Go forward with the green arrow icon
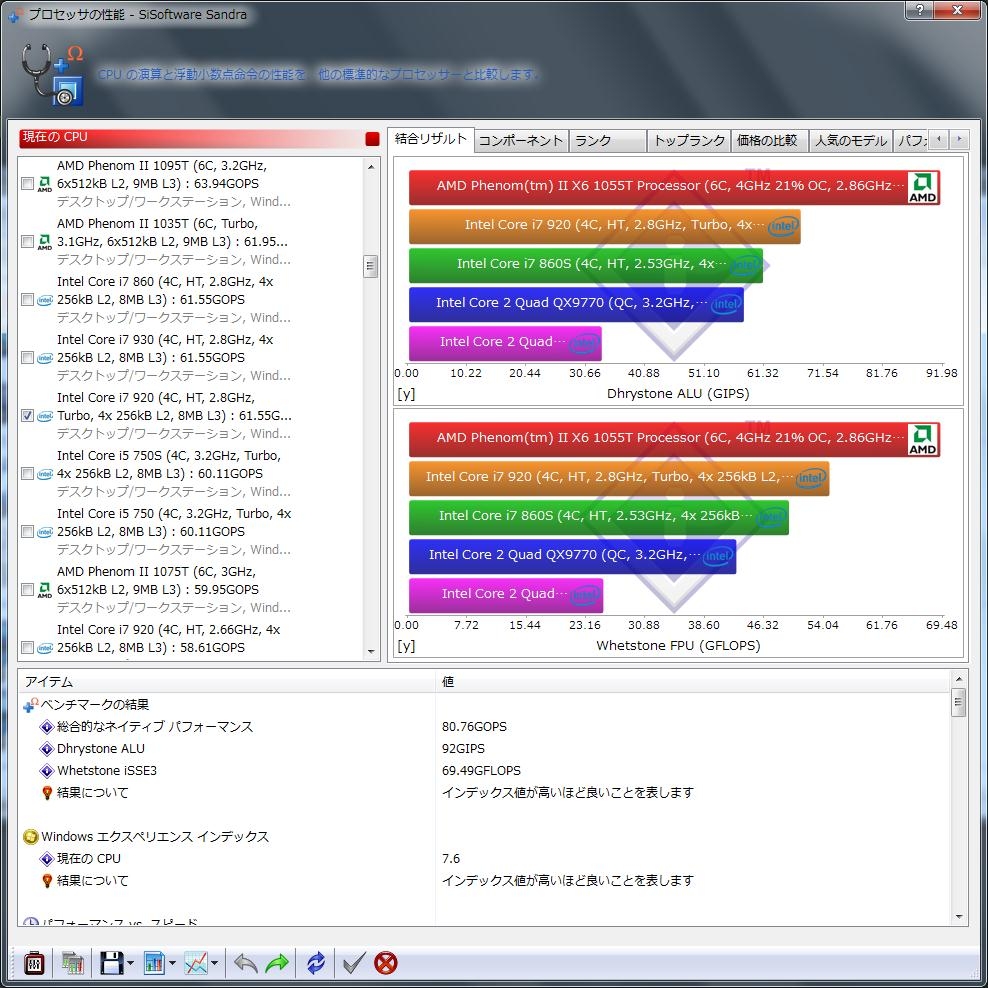Screen dimensions: 988x988 [x=277, y=963]
